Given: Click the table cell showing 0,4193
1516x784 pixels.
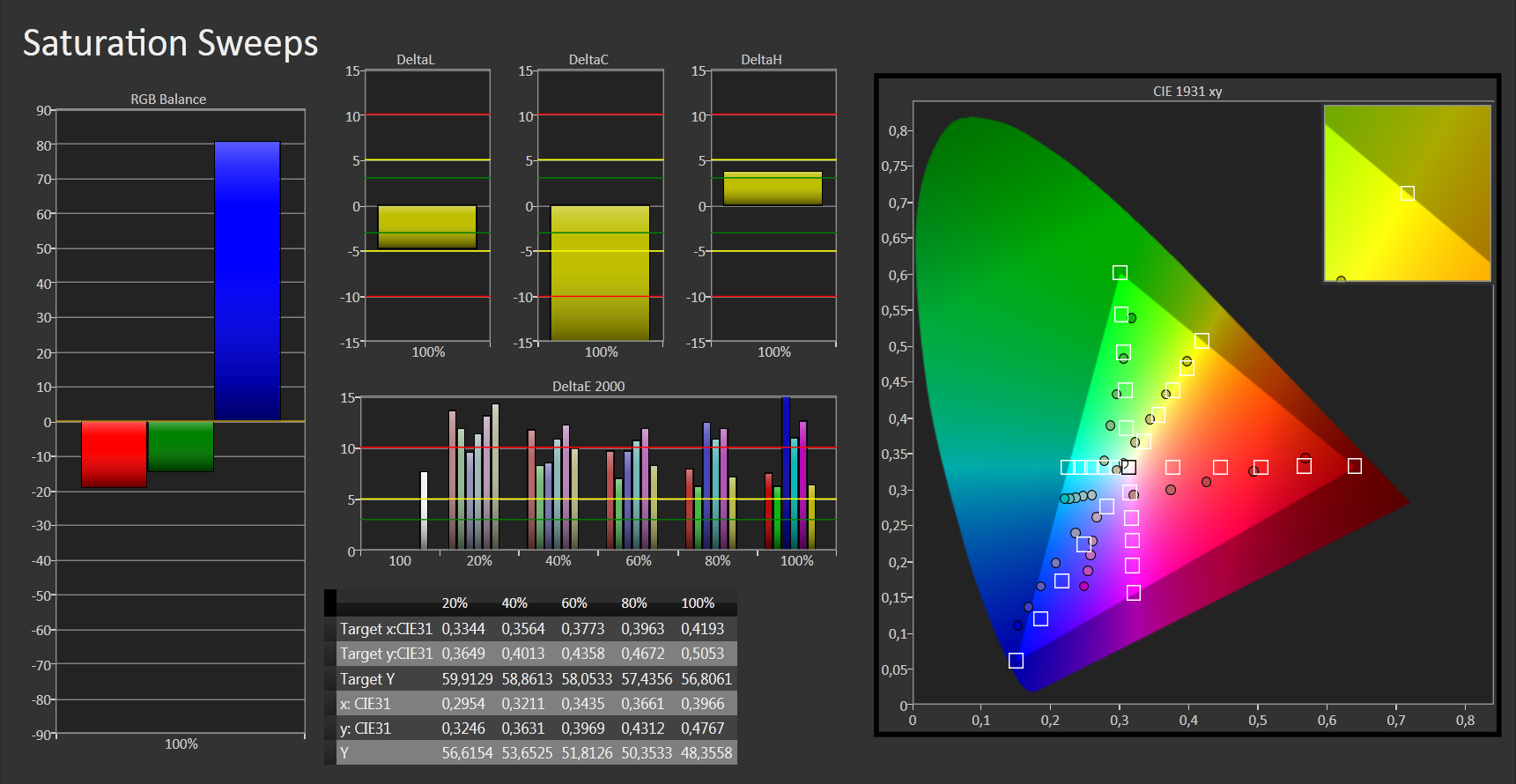Looking at the screenshot, I should point(703,629).
